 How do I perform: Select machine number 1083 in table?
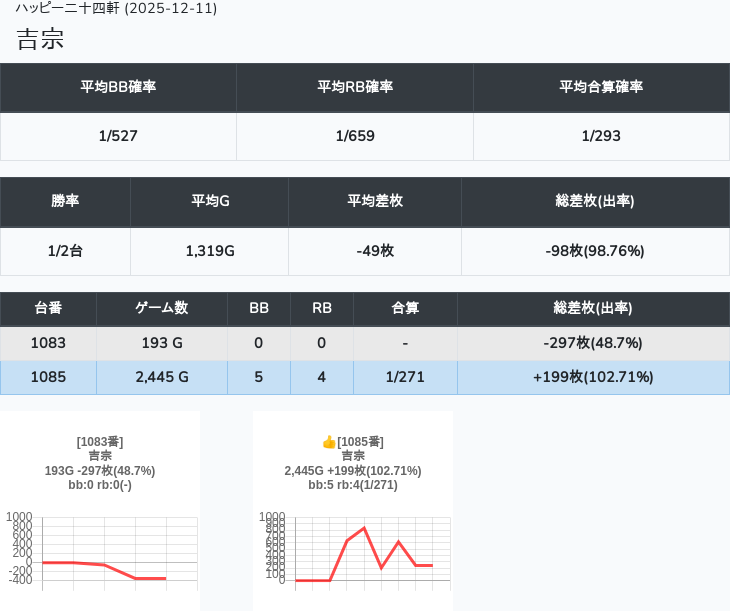48,343
